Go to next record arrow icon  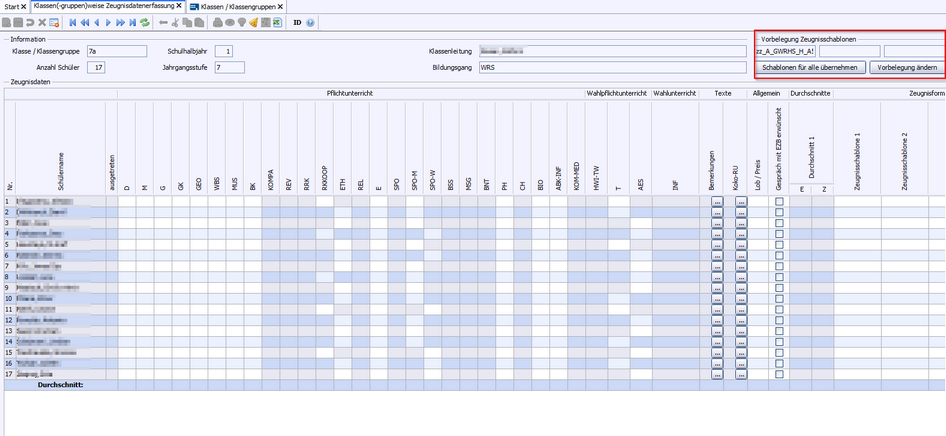click(x=108, y=21)
